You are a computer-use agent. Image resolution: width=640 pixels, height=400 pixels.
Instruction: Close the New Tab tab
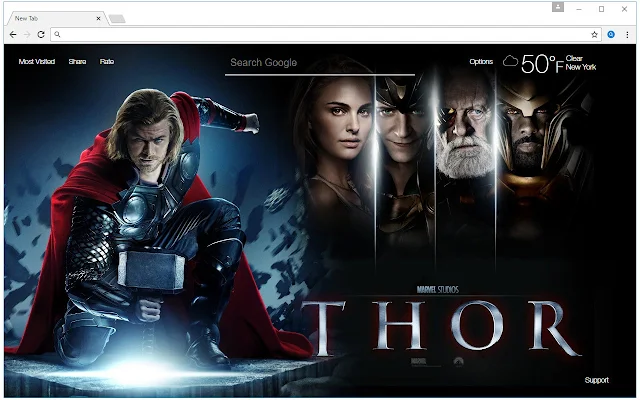coord(98,18)
